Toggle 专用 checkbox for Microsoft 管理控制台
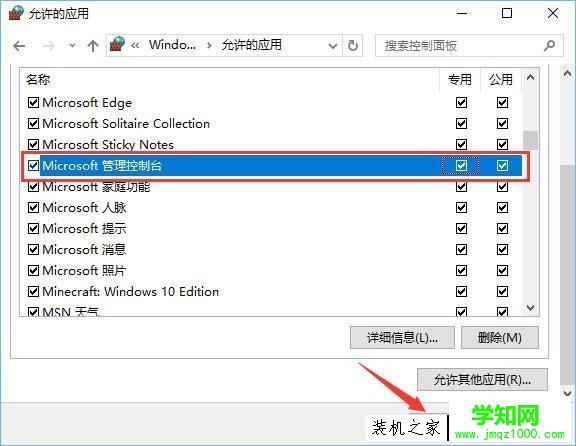Image resolution: width=576 pixels, height=446 pixels. pos(461,165)
